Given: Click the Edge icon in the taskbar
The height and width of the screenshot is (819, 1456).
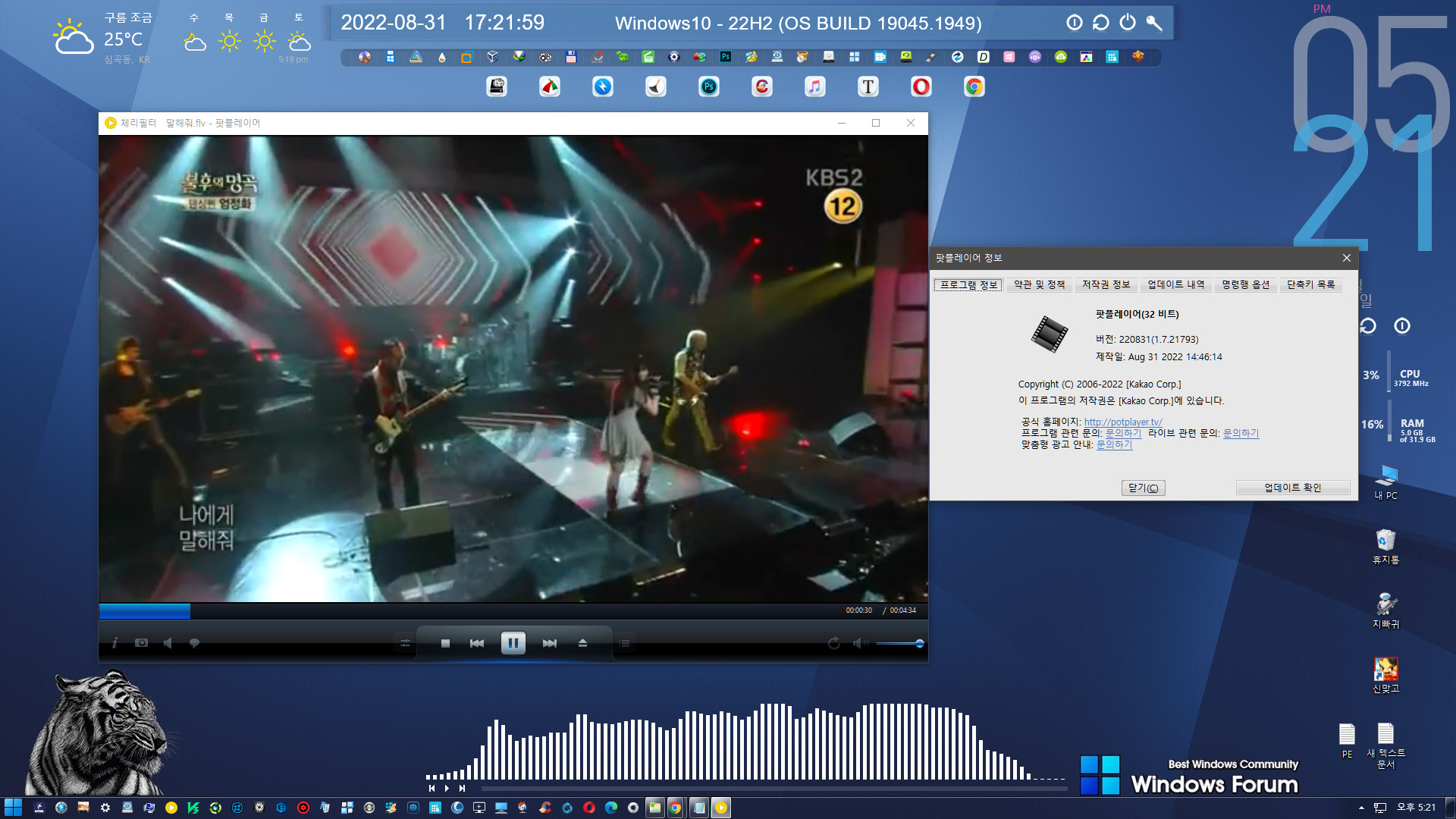Looking at the screenshot, I should [611, 808].
